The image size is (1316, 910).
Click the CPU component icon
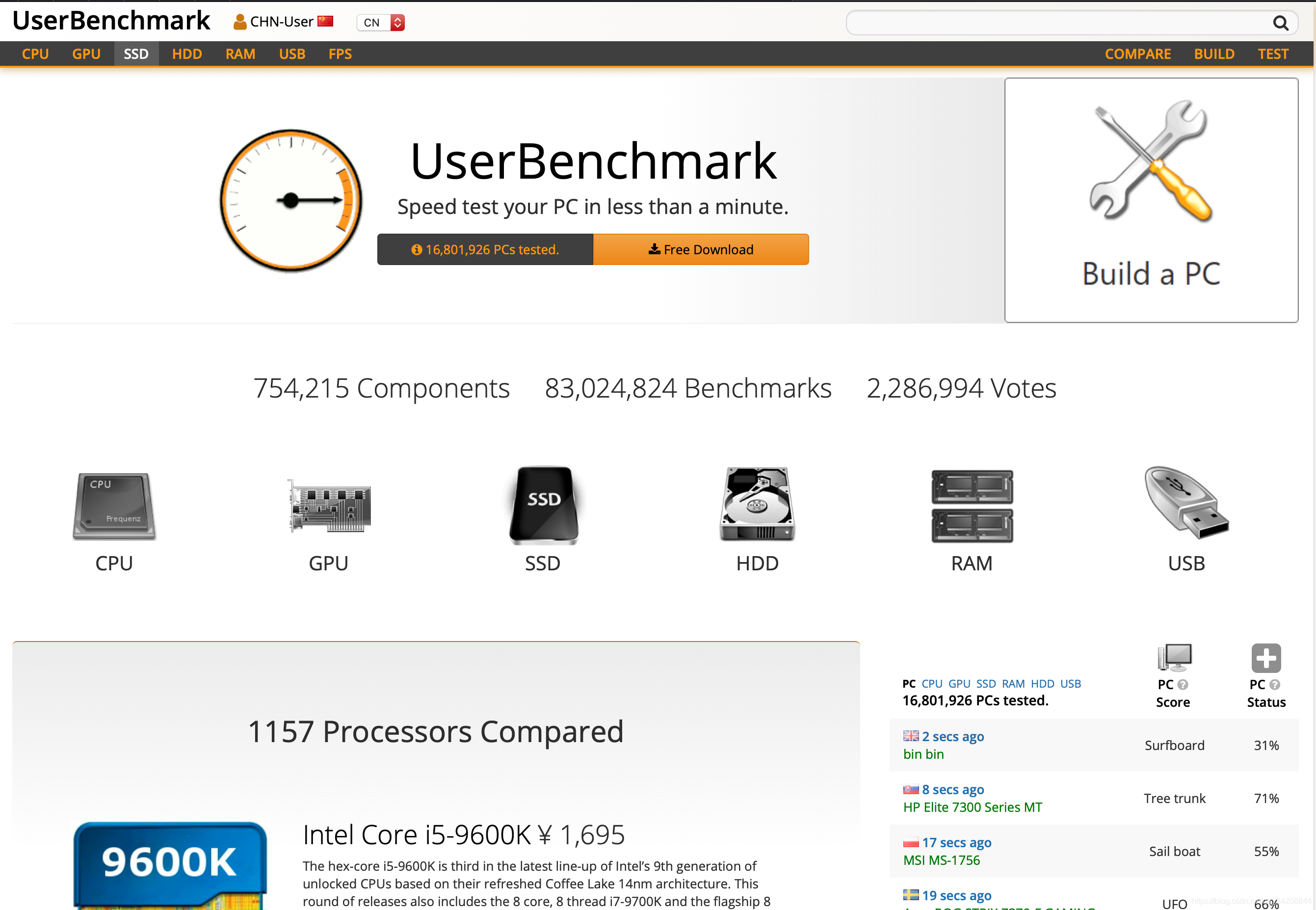(x=113, y=505)
